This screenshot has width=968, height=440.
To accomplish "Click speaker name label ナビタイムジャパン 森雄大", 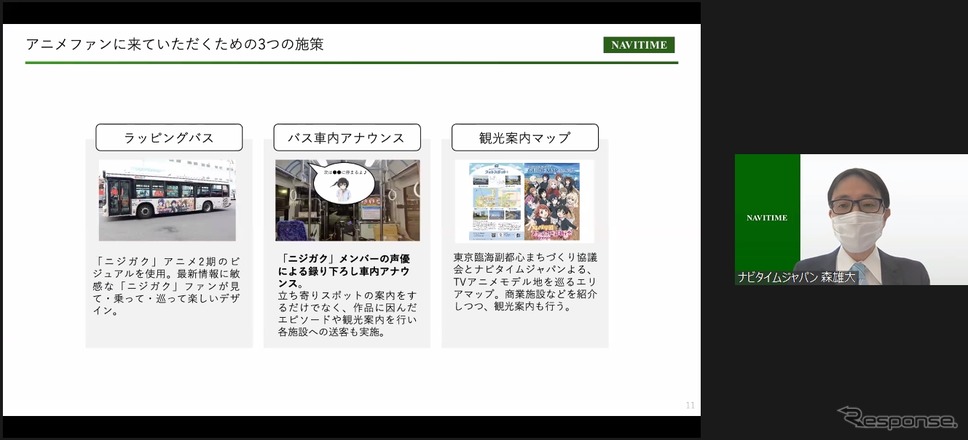I will [x=797, y=278].
